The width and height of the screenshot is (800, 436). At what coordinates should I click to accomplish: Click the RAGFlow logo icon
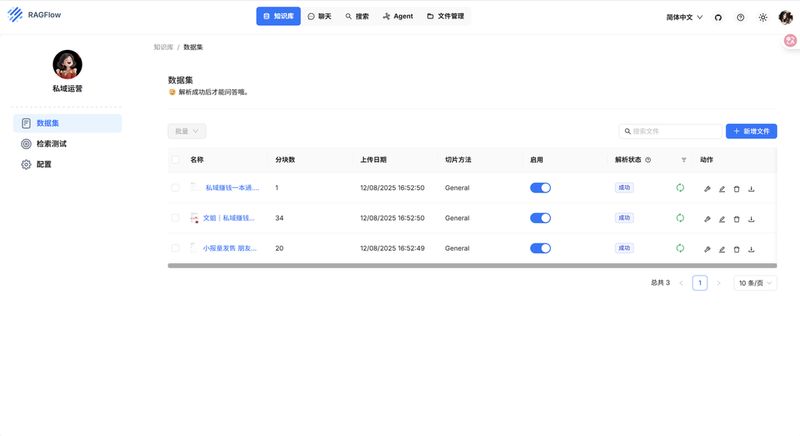tap(15, 15)
